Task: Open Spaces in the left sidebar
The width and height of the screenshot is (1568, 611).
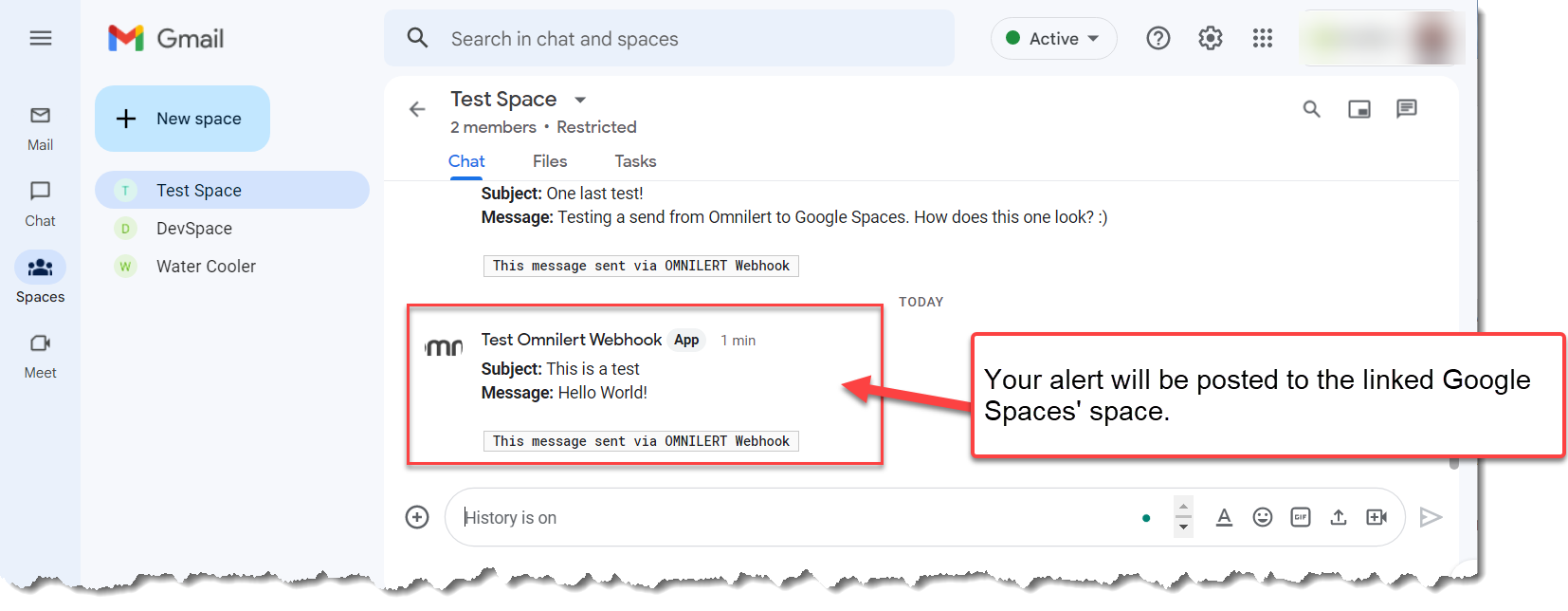Action: tap(40, 278)
